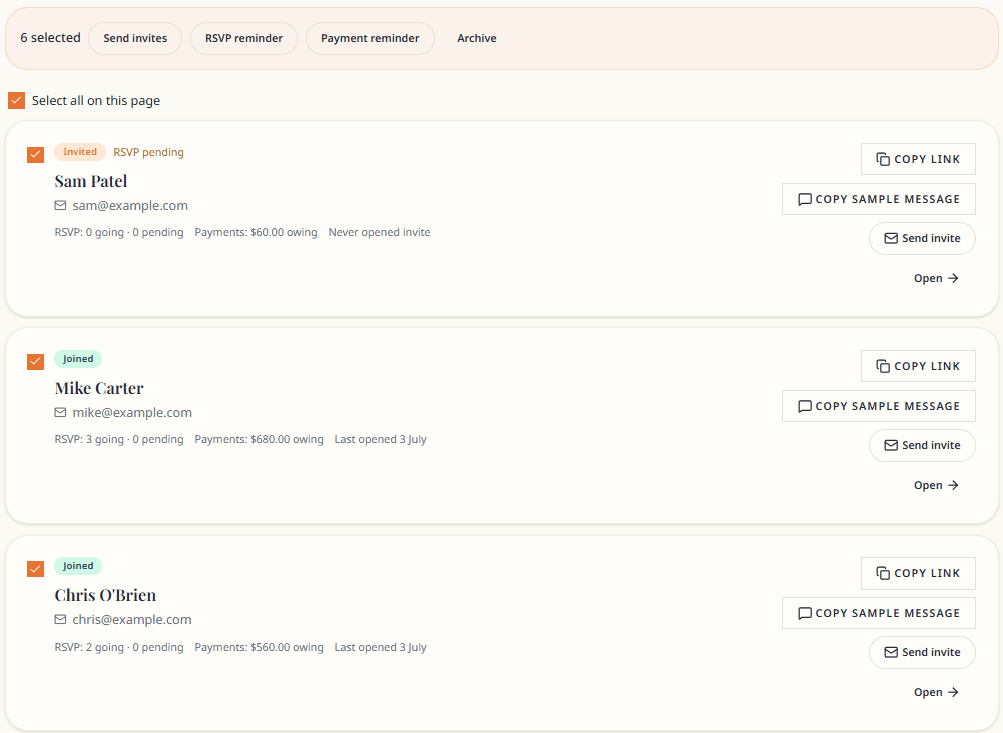Click the Invited status badge on Sam Patel
The height and width of the screenshot is (733, 1003).
(80, 152)
